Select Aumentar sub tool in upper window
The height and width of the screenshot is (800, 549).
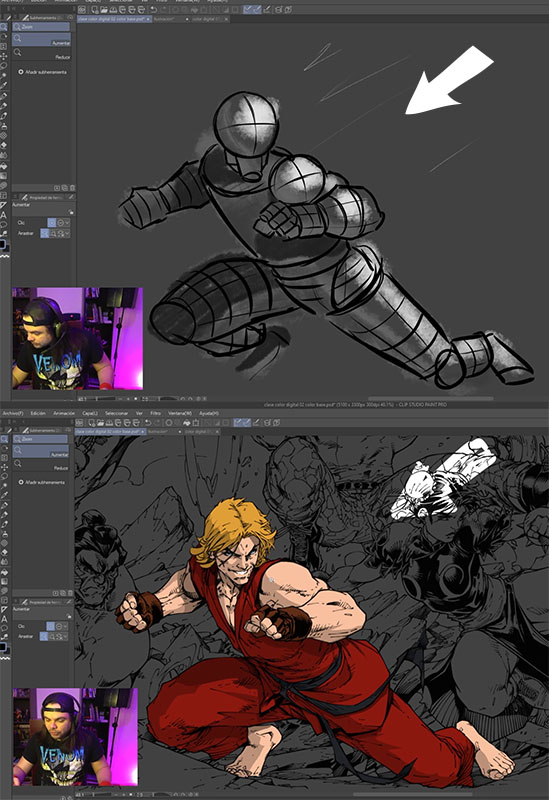41,39
